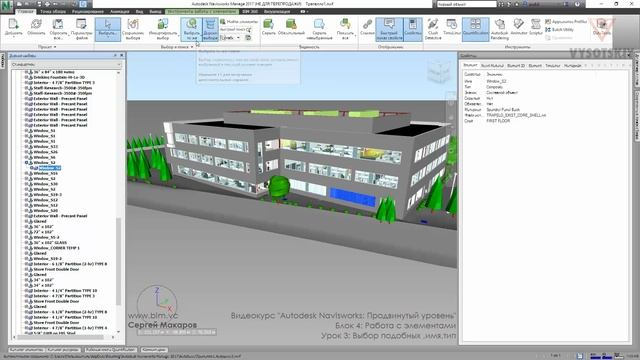Open Рабочая книга Quantification bottom tab

pos(110,350)
